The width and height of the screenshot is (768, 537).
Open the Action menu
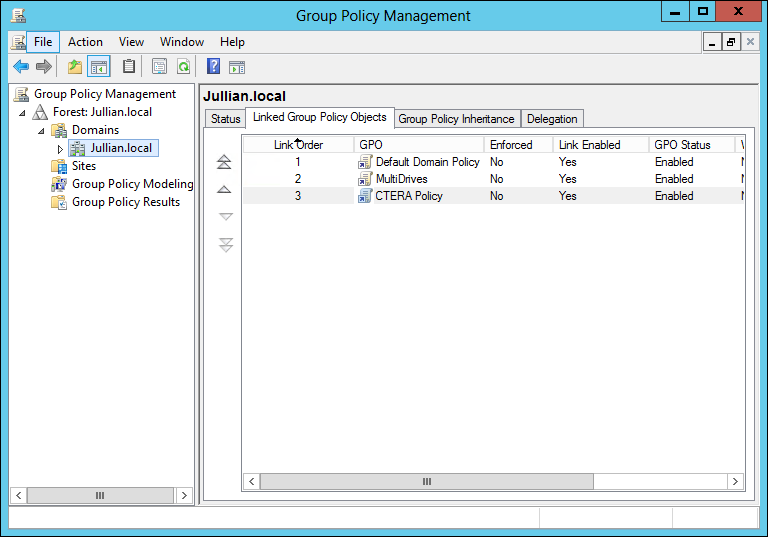coord(85,42)
